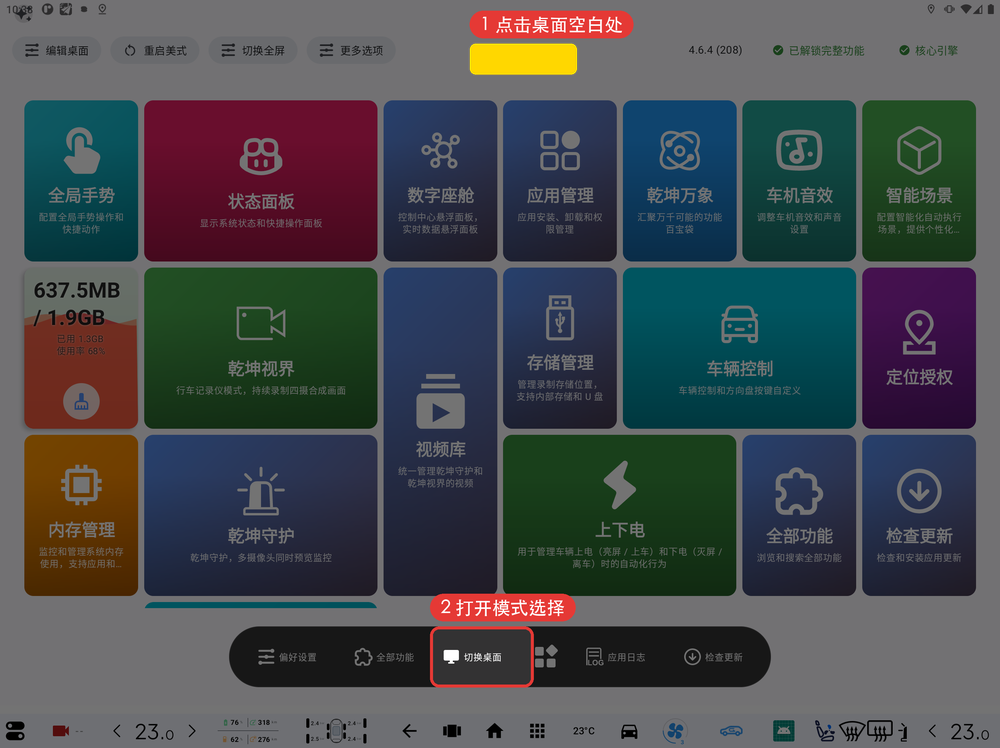The height and width of the screenshot is (748, 1000).
Task: Tap the tire pressure display widget
Action: pos(336,731)
